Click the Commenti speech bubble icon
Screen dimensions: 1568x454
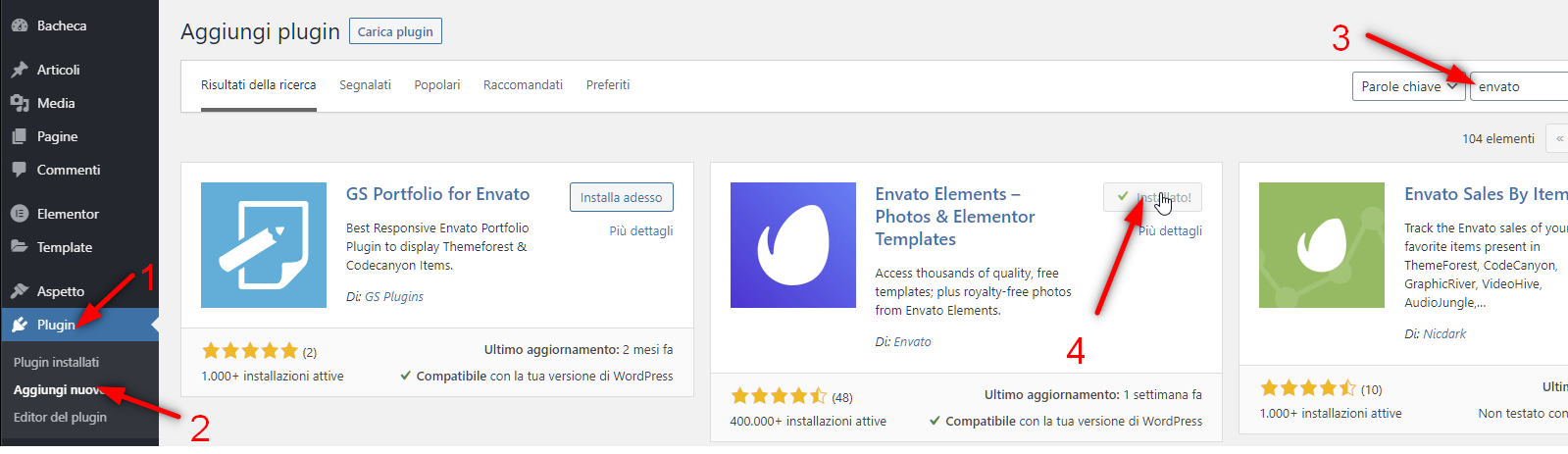[20, 170]
